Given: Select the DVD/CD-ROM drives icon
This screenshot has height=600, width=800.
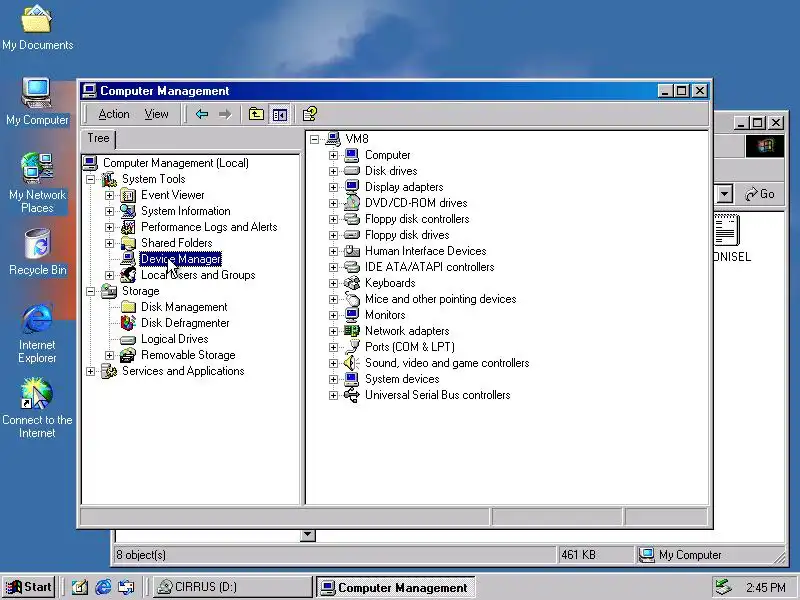Looking at the screenshot, I should click(x=352, y=203).
